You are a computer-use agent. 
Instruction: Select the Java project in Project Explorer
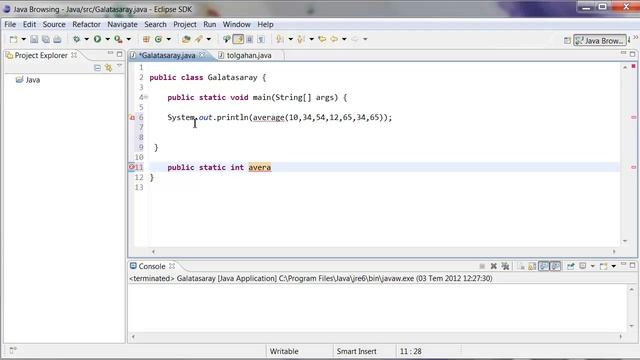(x=28, y=80)
